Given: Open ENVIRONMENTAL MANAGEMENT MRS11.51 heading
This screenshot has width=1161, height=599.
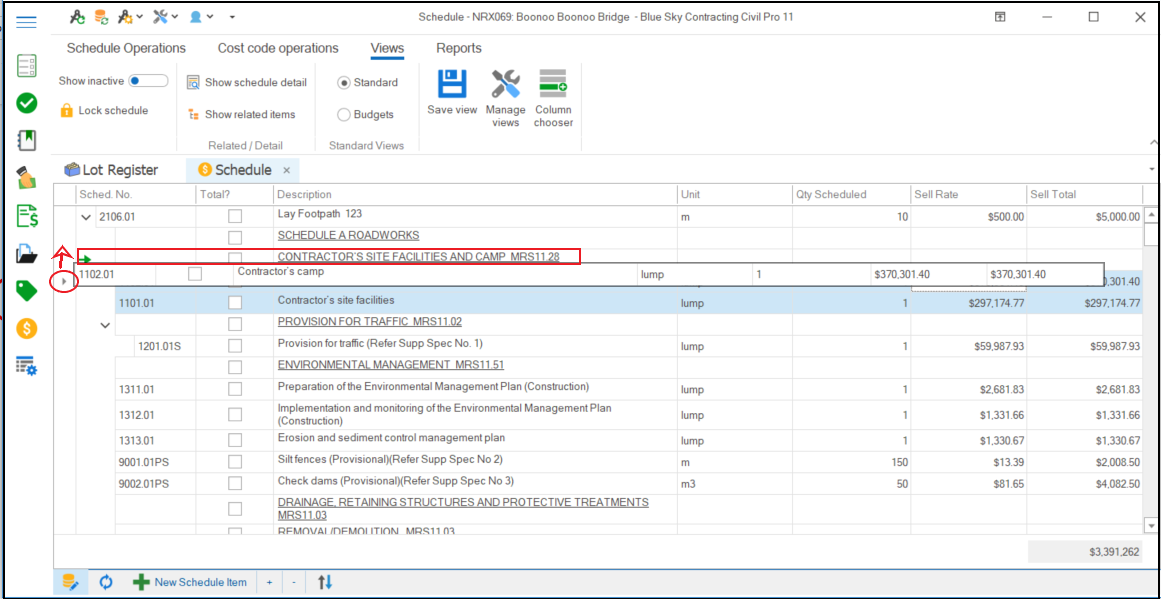Looking at the screenshot, I should tap(391, 365).
